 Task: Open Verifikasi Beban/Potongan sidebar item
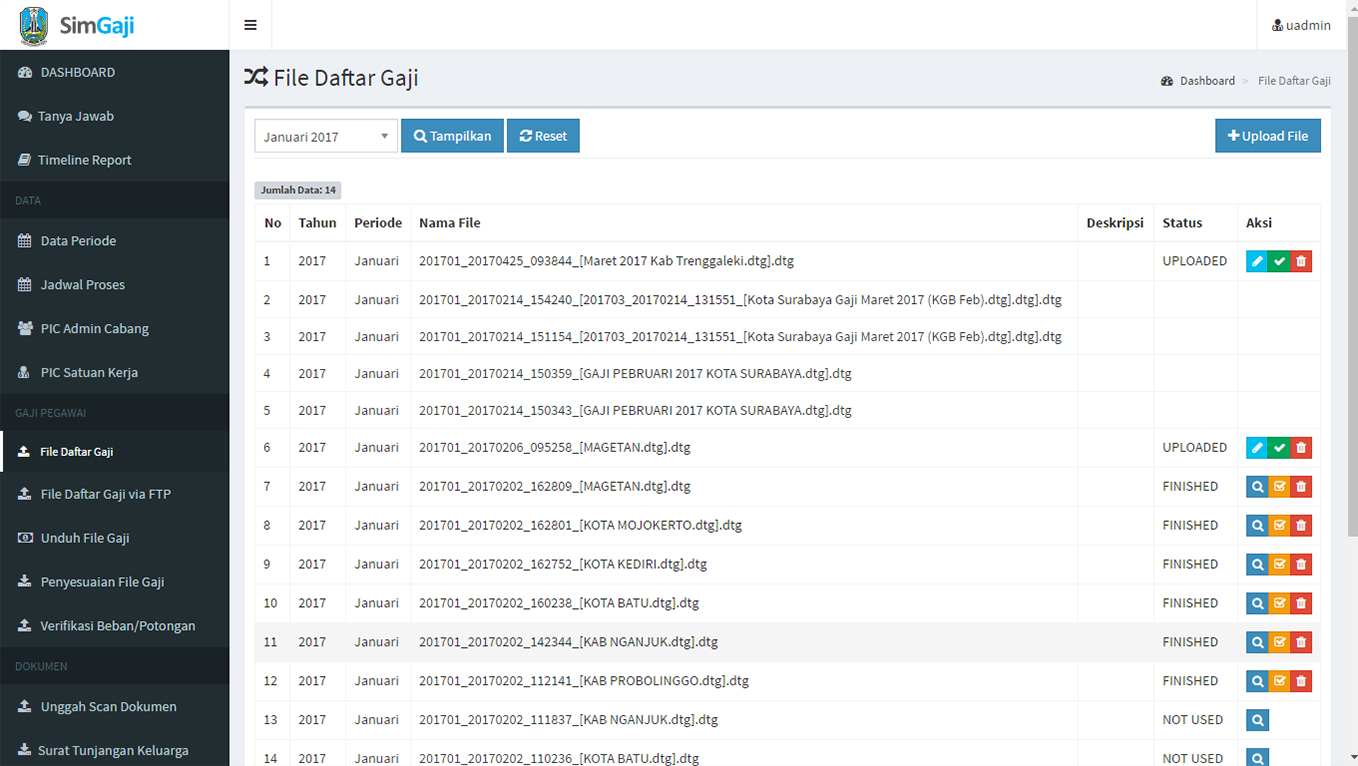(117, 626)
